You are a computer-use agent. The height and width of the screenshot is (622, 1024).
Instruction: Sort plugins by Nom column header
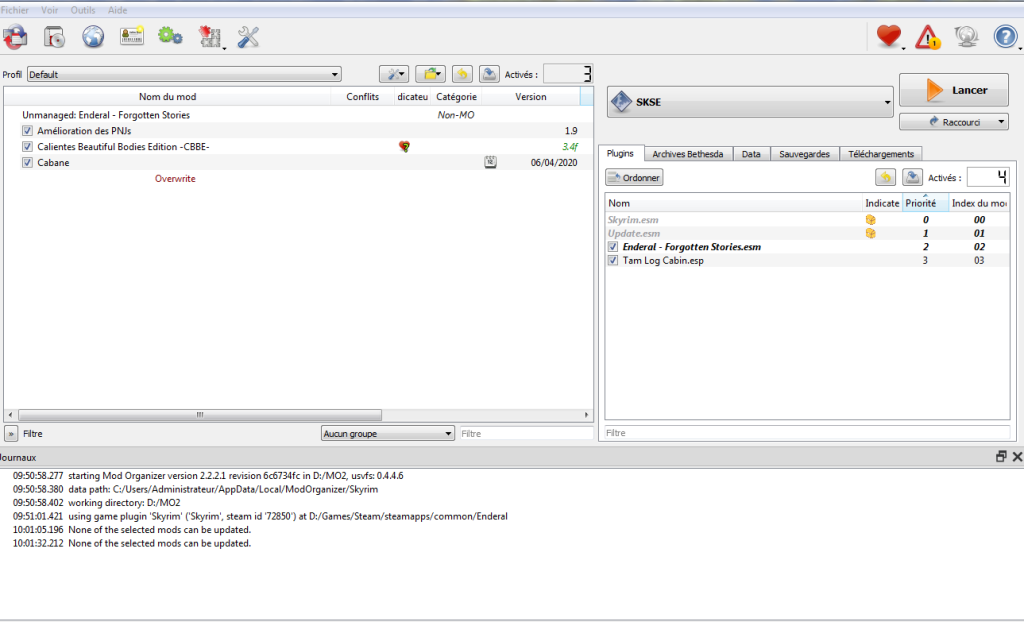[x=734, y=203]
